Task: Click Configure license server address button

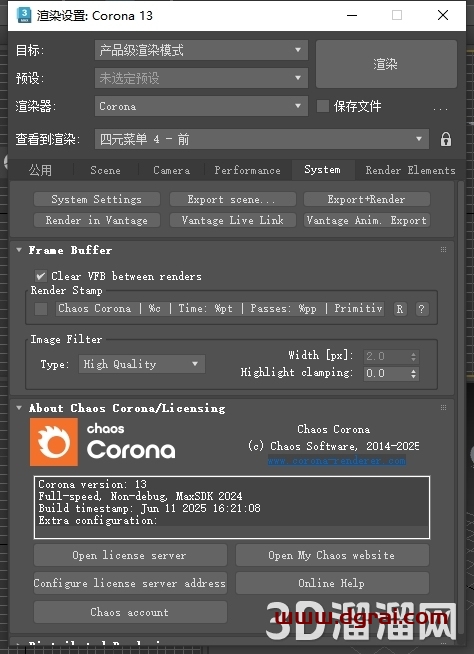Action: pos(130,583)
